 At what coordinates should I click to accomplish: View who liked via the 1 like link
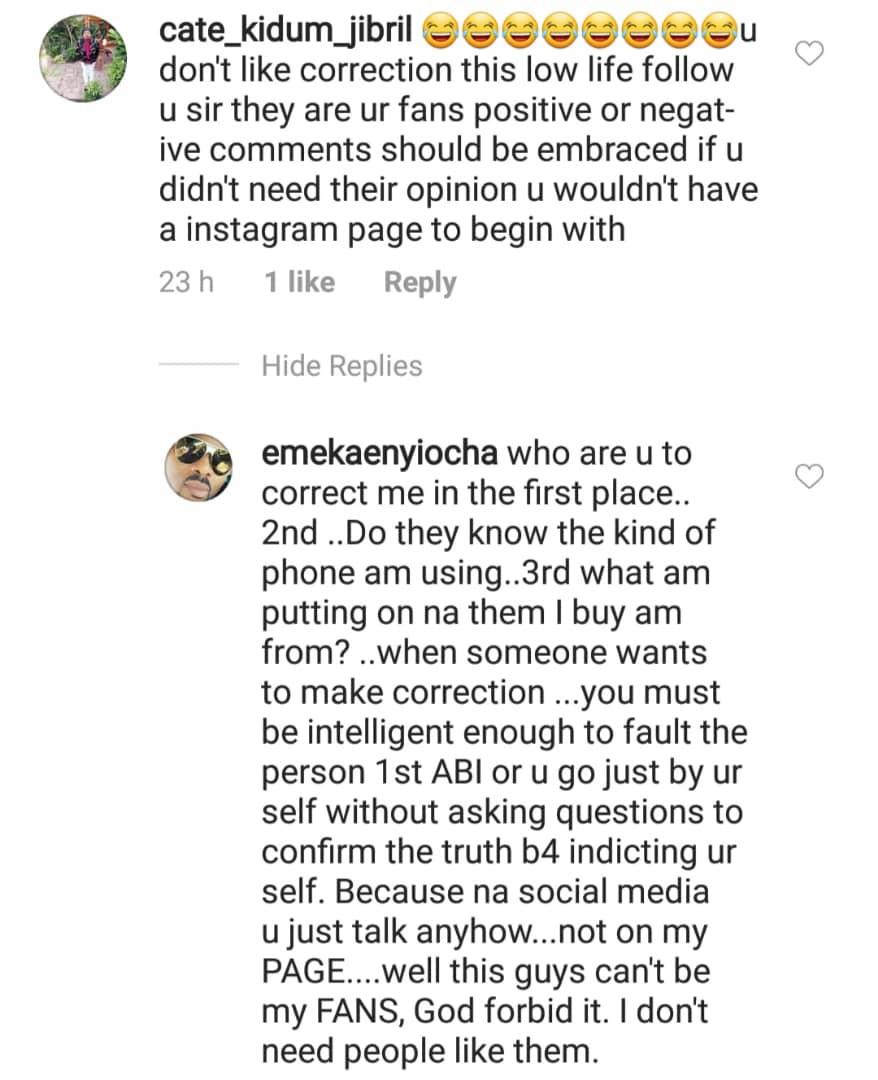(298, 282)
